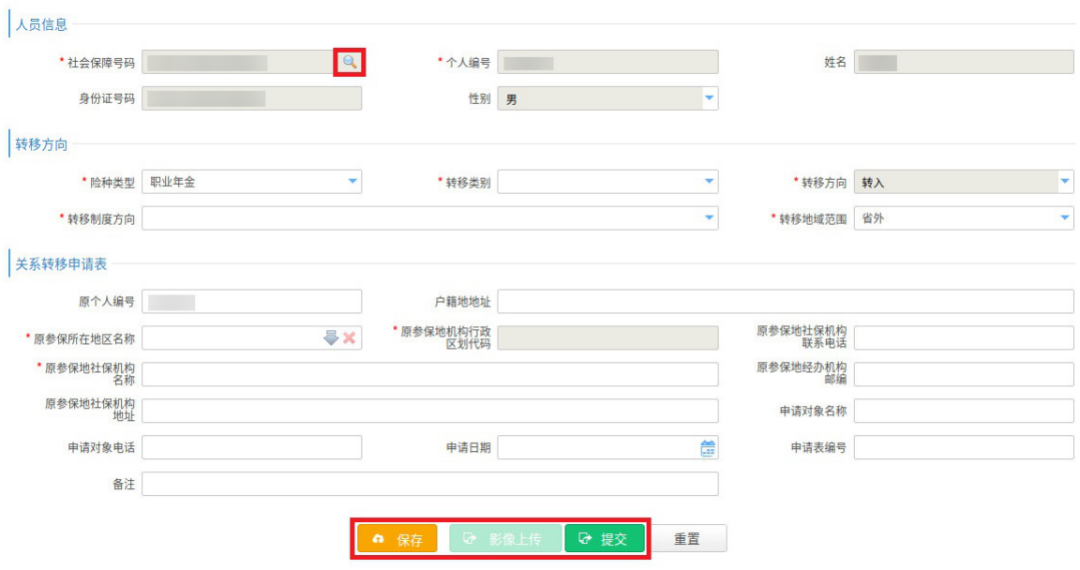Click the down-arrow picker icon in 原参保所在地区名称
This screenshot has width=1080, height=570.
(x=331, y=338)
